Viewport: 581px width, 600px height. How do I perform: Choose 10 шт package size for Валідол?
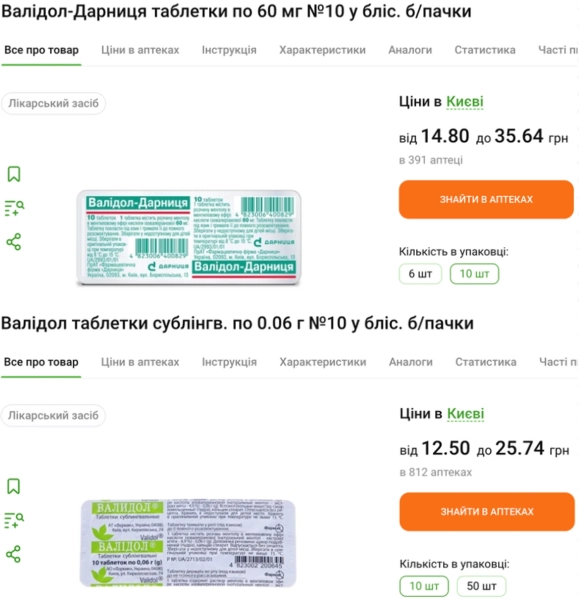[x=424, y=586]
